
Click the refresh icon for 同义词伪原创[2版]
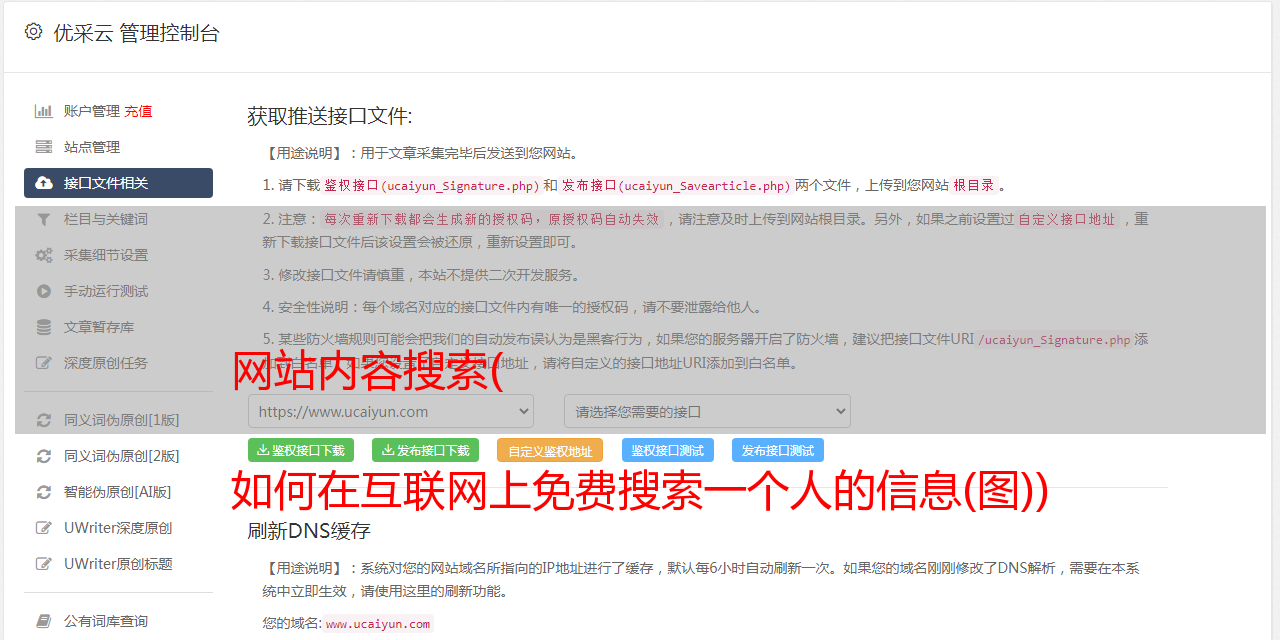pyautogui.click(x=44, y=456)
